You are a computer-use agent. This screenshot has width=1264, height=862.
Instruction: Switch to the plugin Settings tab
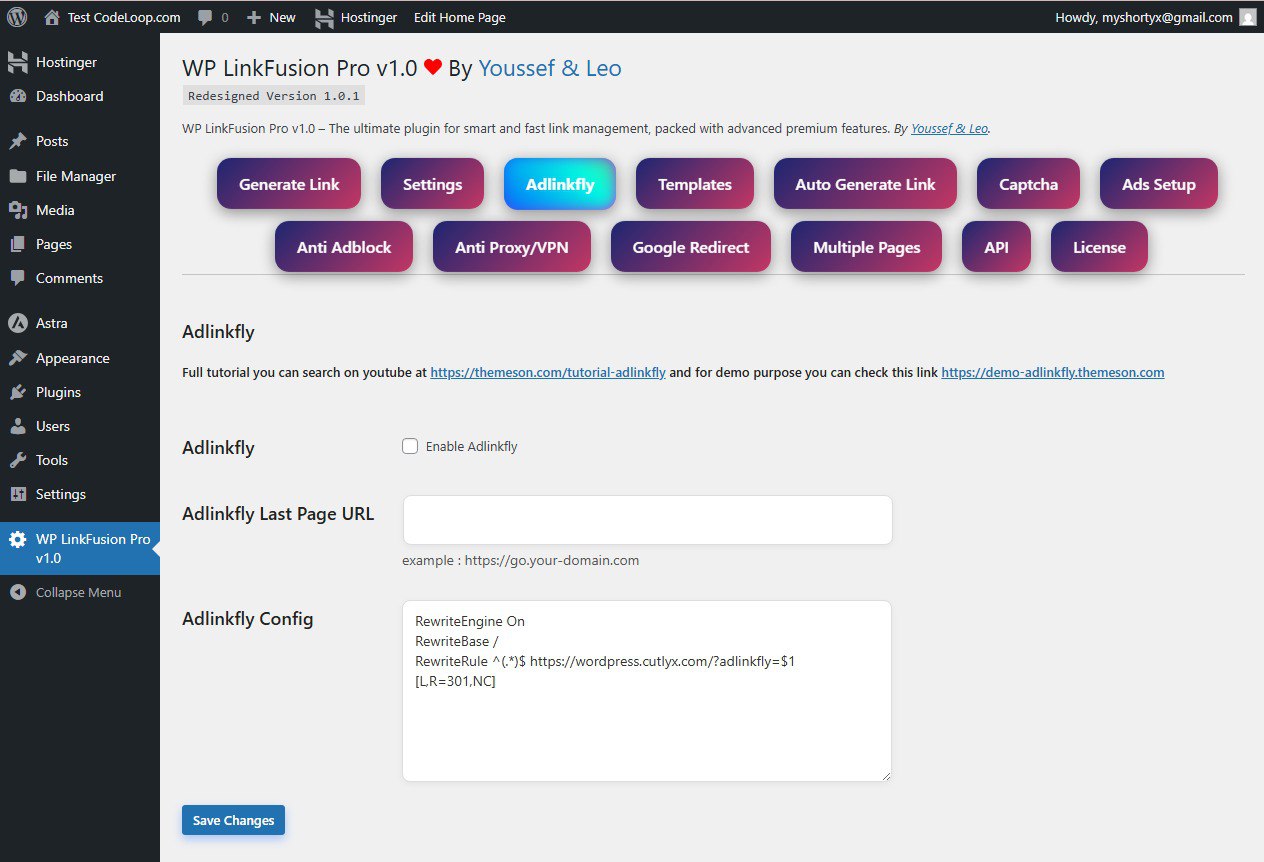pyautogui.click(x=432, y=184)
